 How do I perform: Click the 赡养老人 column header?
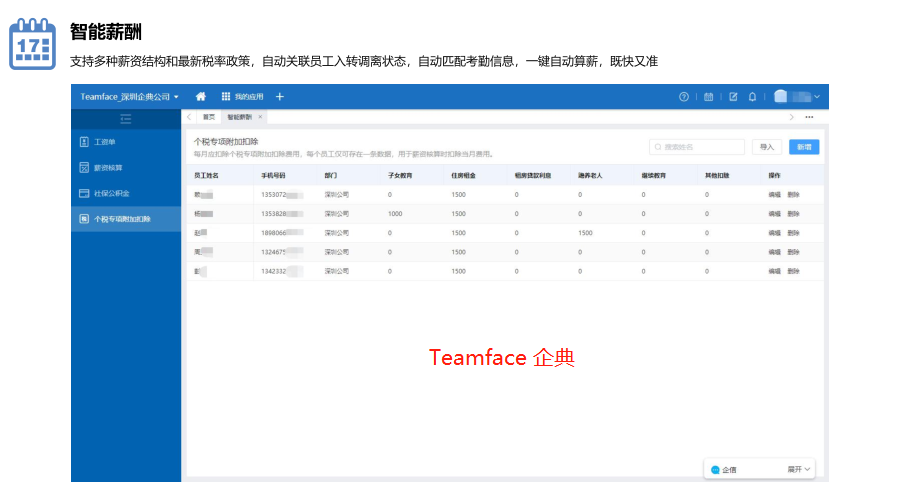click(x=590, y=175)
